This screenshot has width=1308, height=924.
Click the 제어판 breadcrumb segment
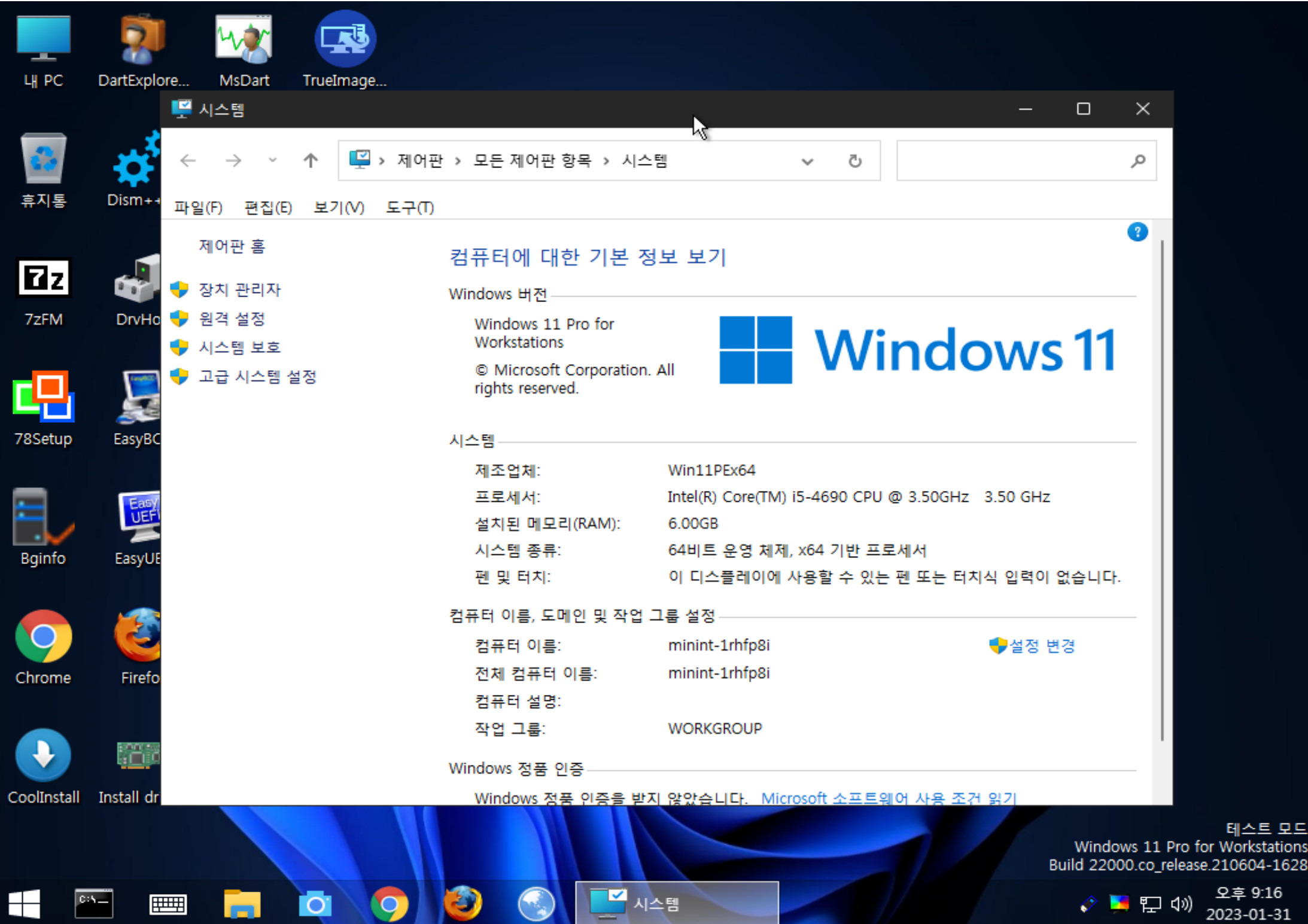pos(420,161)
